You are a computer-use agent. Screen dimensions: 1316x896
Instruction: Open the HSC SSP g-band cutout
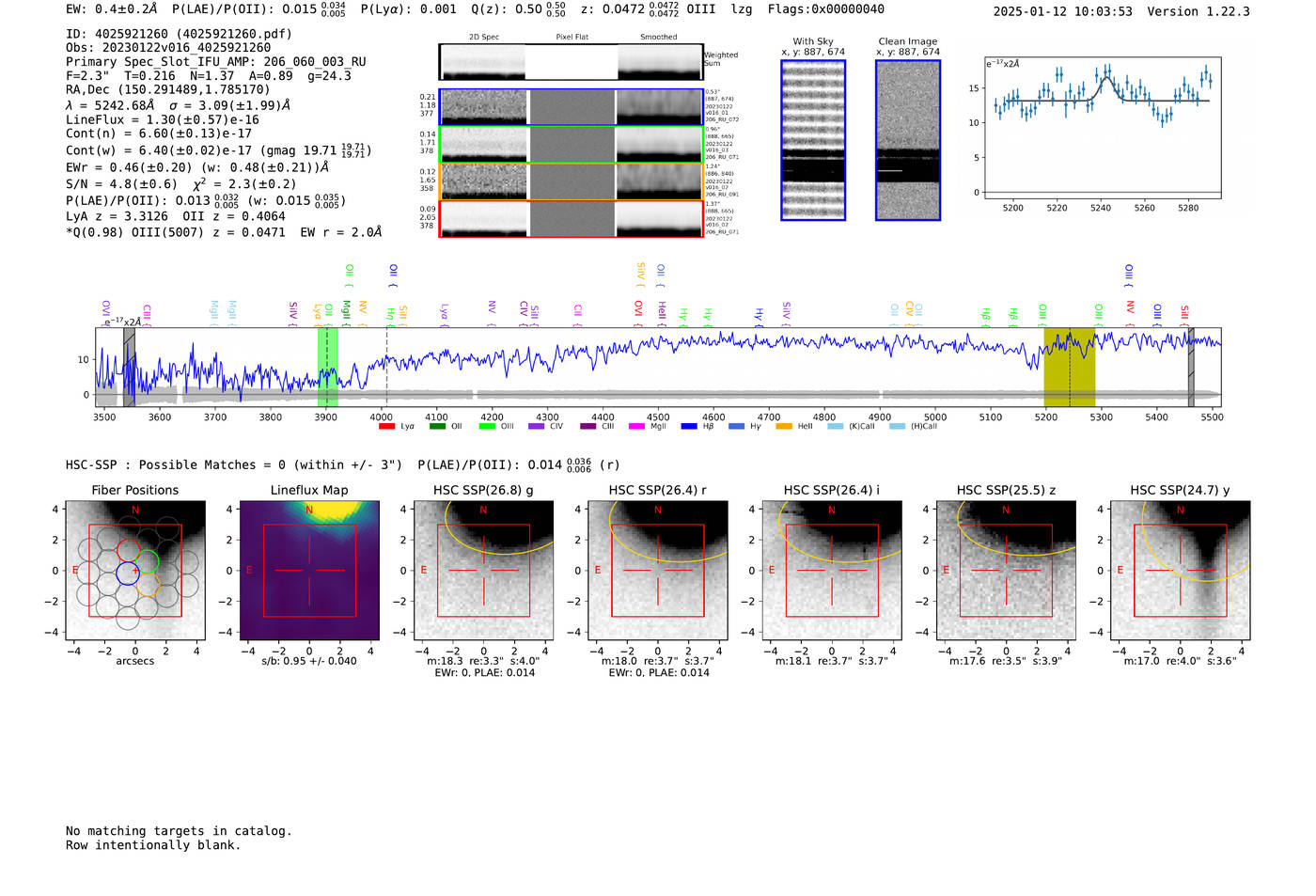[x=483, y=571]
